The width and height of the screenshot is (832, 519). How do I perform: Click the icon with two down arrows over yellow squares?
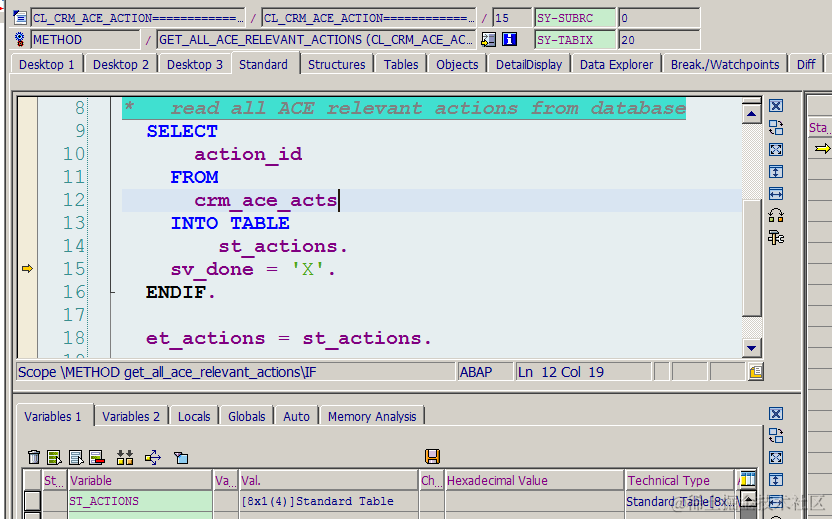pyautogui.click(x=125, y=457)
